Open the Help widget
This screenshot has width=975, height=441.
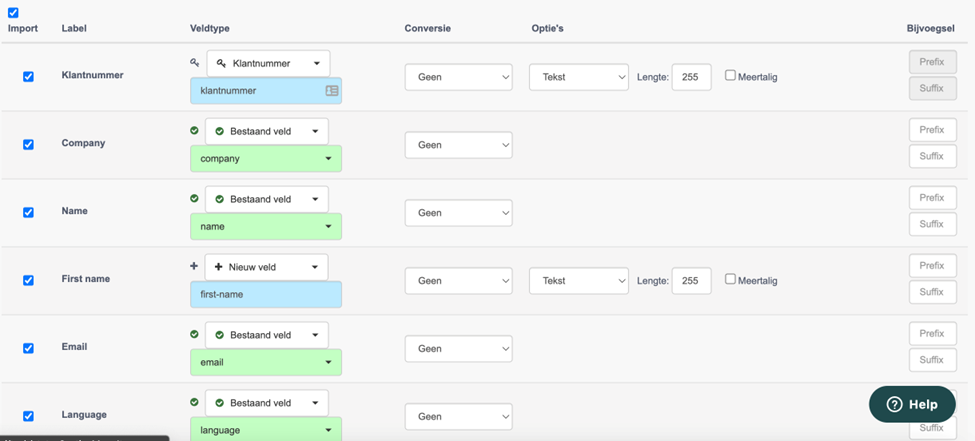coord(912,404)
